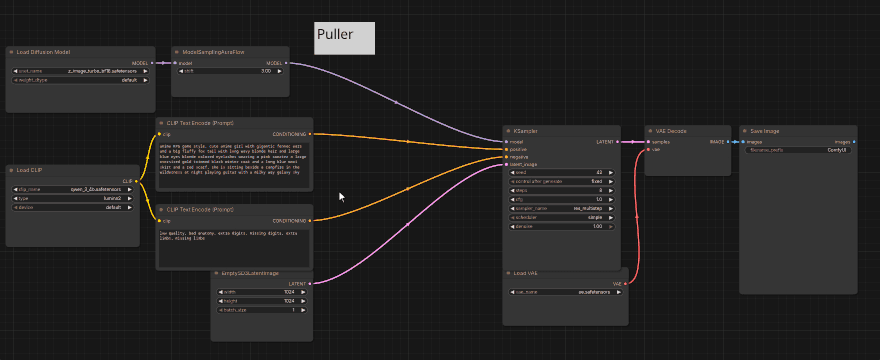Click the LATENT output socket on EmptySD3LatentImage
The image size is (880, 360).
[310, 284]
